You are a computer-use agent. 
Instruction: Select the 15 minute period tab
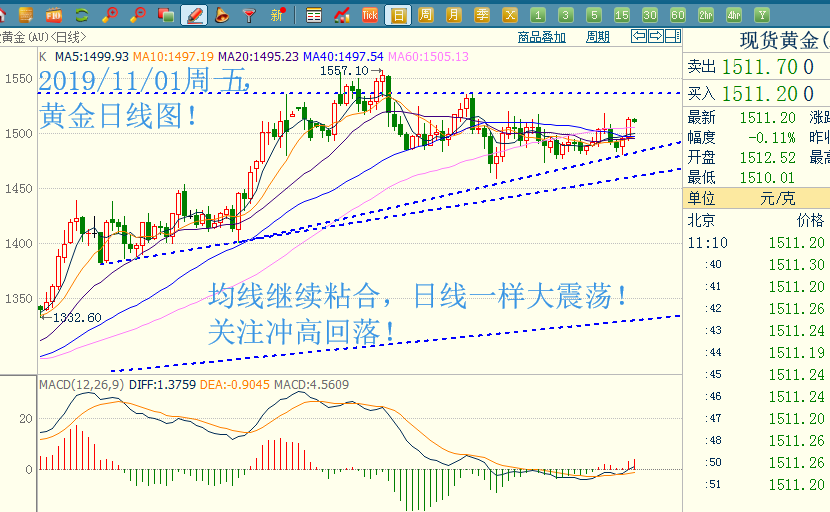(x=622, y=15)
